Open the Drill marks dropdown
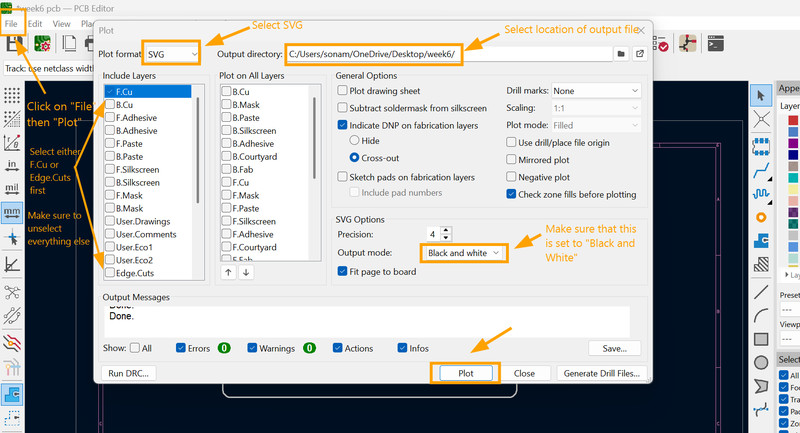Viewport: 800px width, 433px height. 596,90
